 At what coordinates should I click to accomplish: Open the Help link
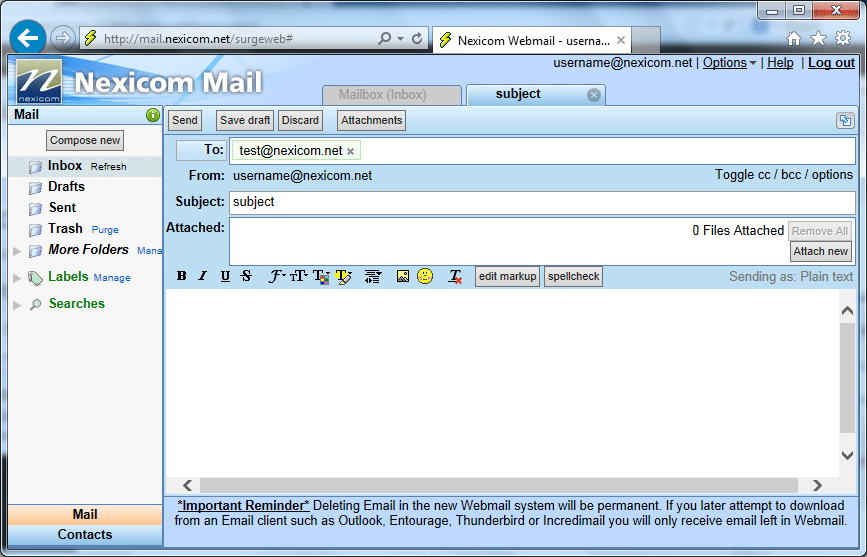coord(780,63)
